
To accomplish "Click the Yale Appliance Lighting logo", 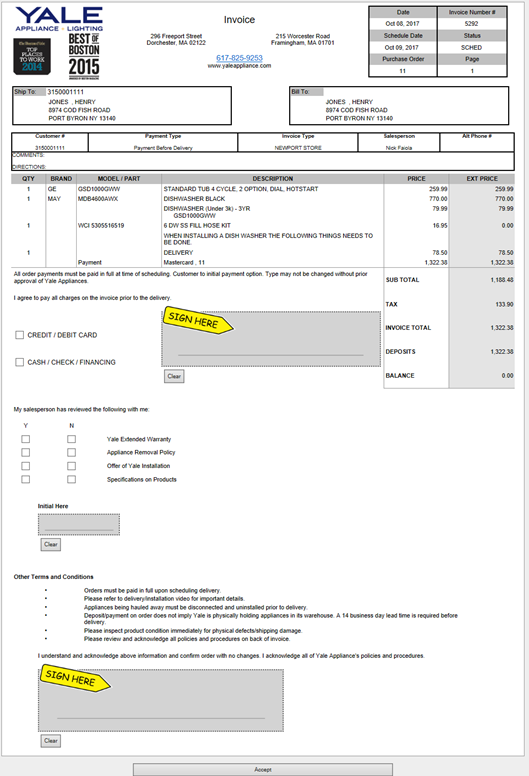I will [59, 19].
